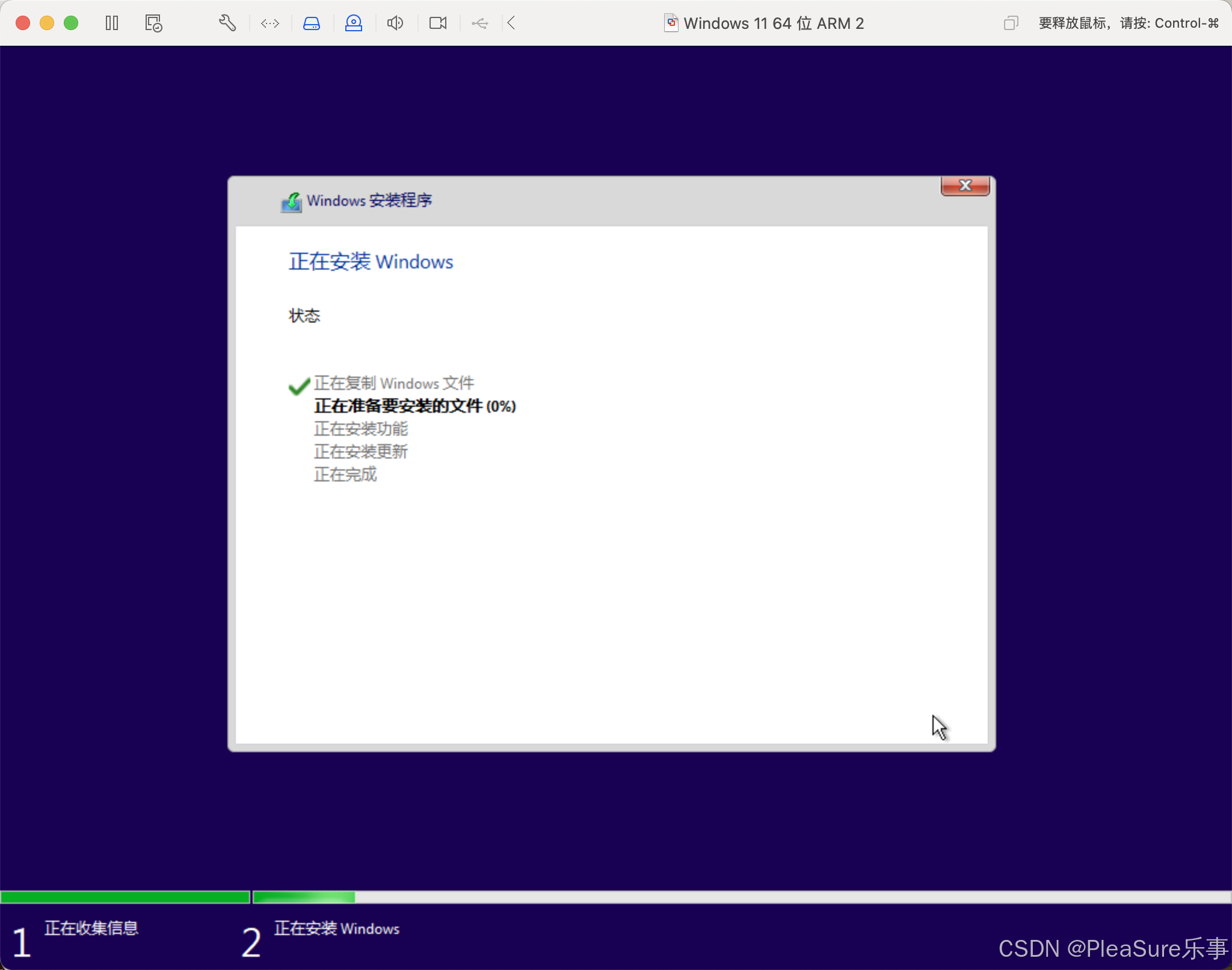Screen dimensions: 1232x970
Task: Click the step 正在完成
Action: [x=345, y=475]
